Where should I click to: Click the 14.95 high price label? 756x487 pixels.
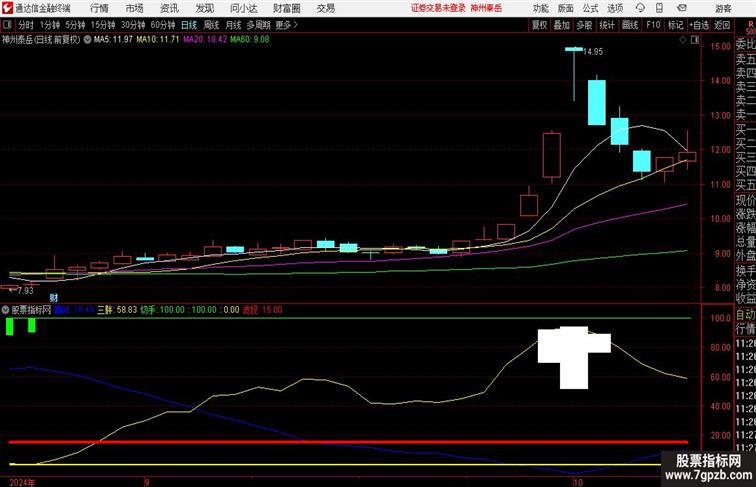(x=593, y=52)
